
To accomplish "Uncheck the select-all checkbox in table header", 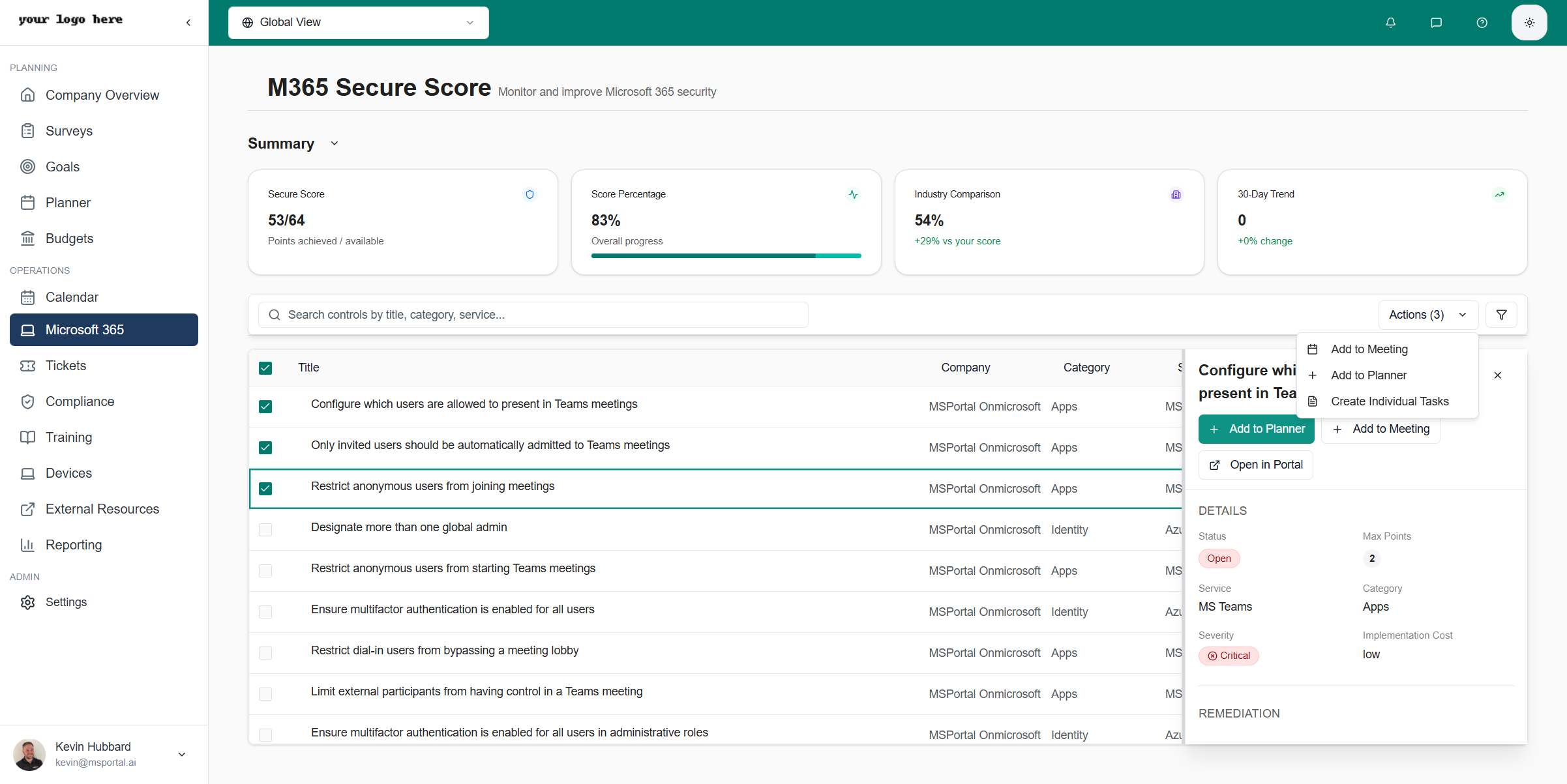I will pyautogui.click(x=265, y=368).
